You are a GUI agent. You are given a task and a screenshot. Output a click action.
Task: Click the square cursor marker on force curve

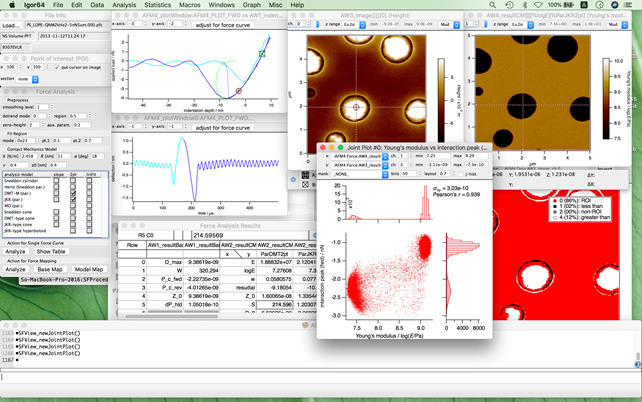click(262, 54)
